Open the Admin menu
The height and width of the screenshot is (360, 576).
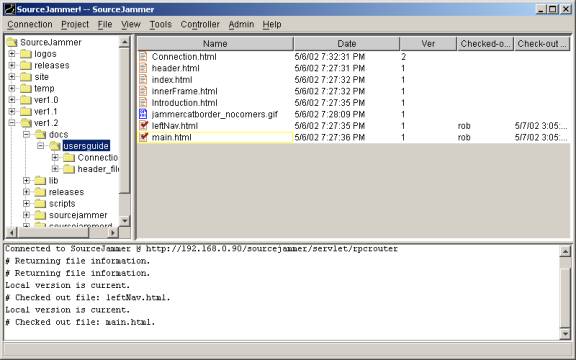coord(241,25)
